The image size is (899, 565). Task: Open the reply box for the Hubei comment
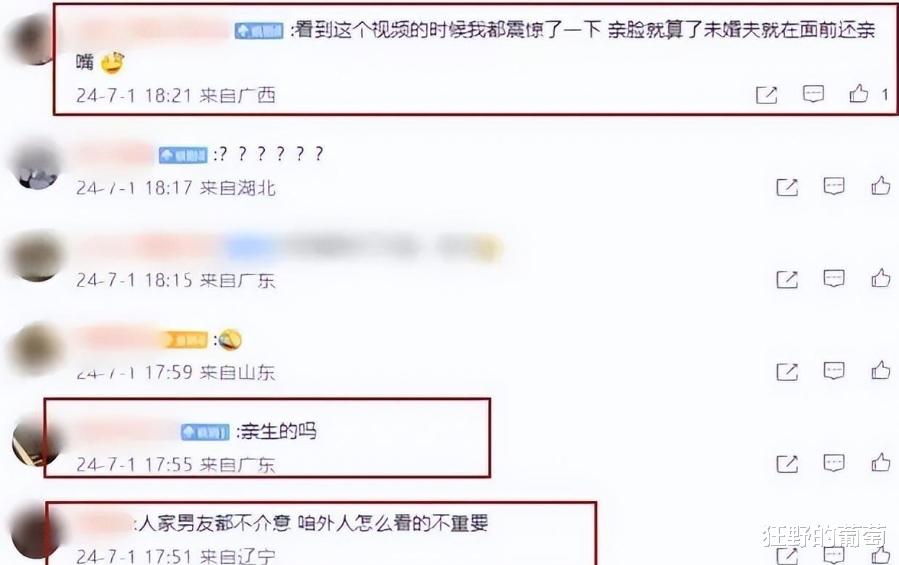834,186
